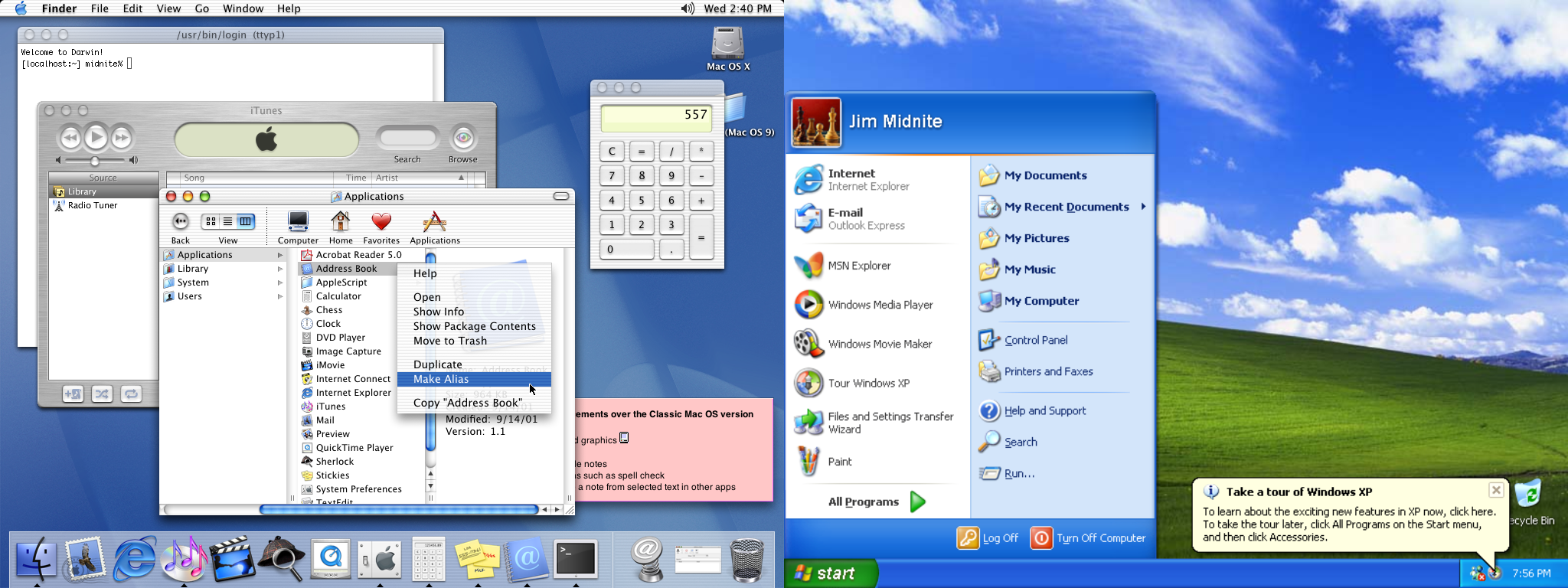The height and width of the screenshot is (588, 1568).
Task: Click the Artist column sort arrow in iTunes
Action: pyautogui.click(x=461, y=178)
